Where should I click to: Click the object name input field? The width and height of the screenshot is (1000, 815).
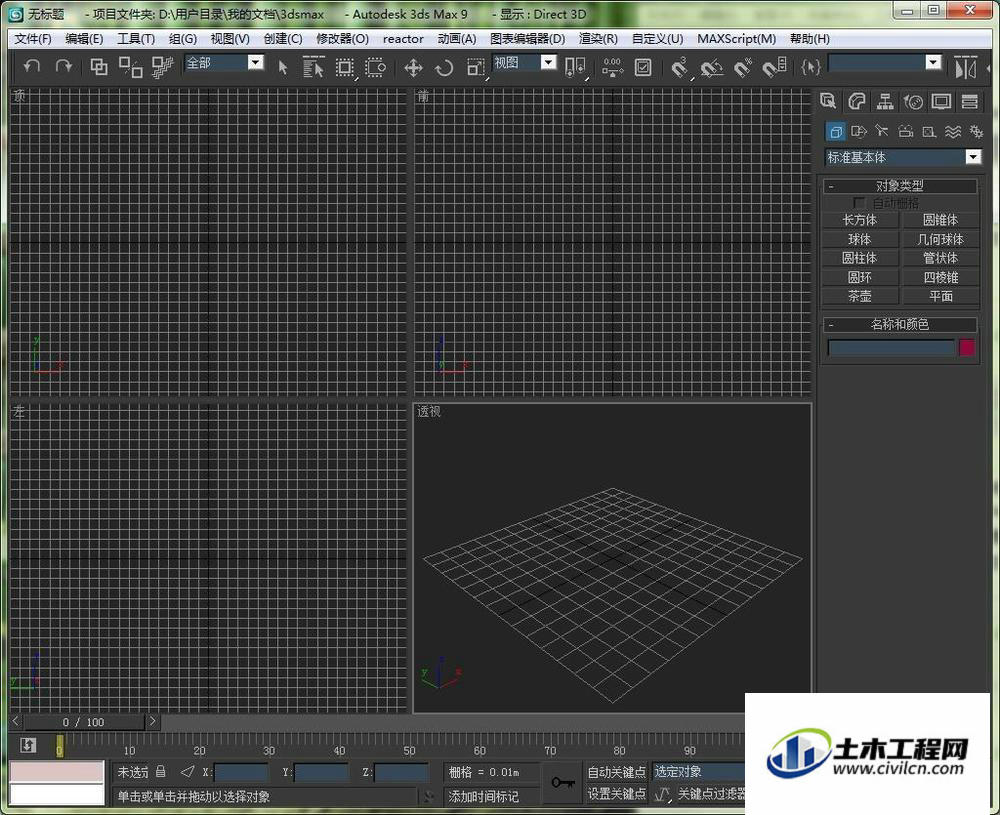(891, 348)
